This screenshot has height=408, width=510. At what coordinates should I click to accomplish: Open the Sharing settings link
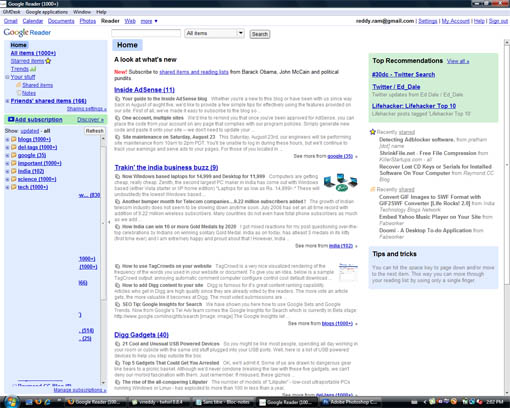[87, 109]
